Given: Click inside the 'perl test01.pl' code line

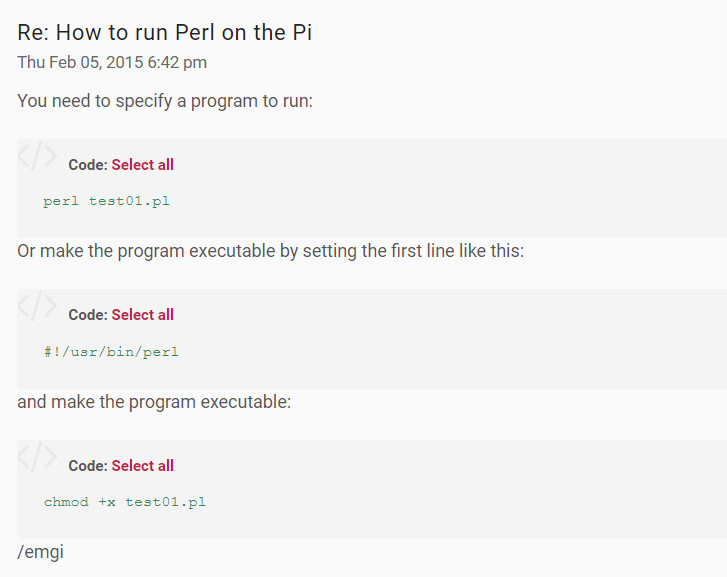Looking at the screenshot, I should click(107, 201).
